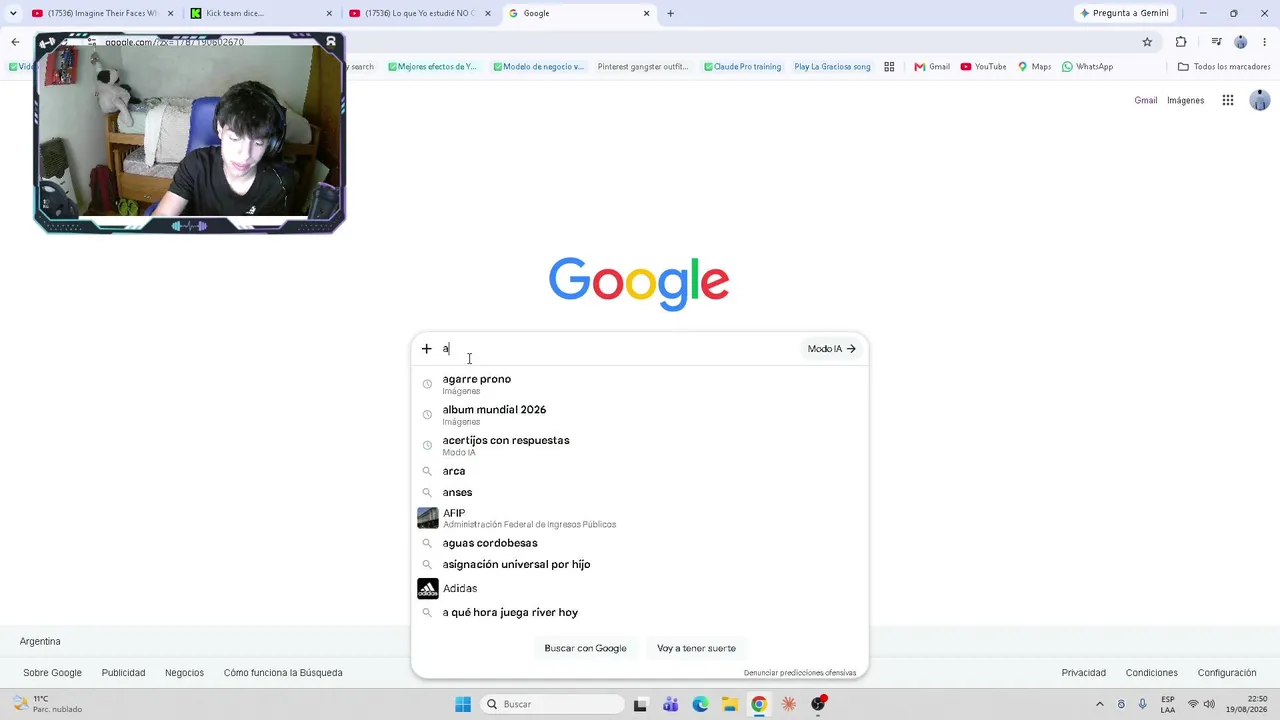This screenshot has height=720, width=1280.
Task: Close the Google tab
Action: coord(647,13)
